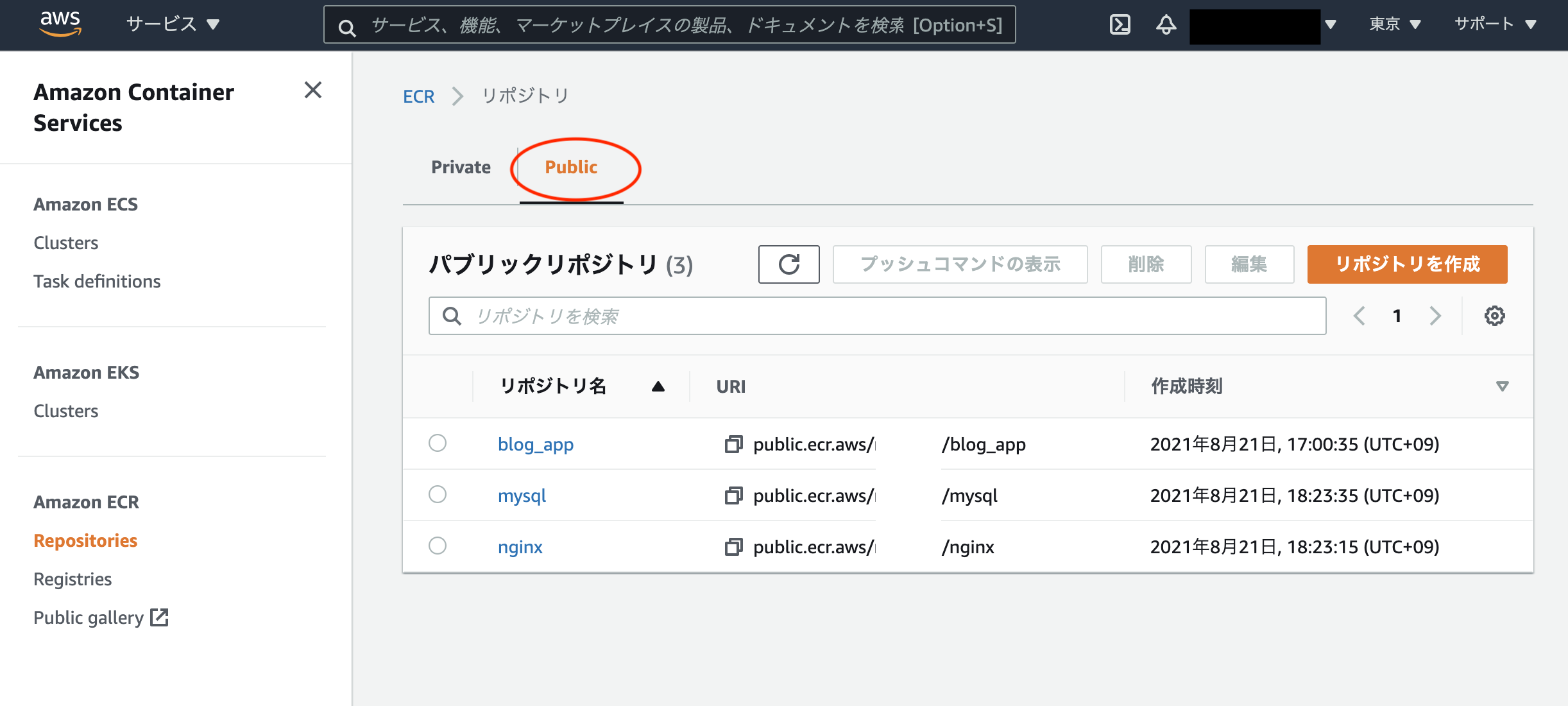Image resolution: width=1568 pixels, height=706 pixels.
Task: Click the Amazon ECS sidebar heading
Action: 85,204
